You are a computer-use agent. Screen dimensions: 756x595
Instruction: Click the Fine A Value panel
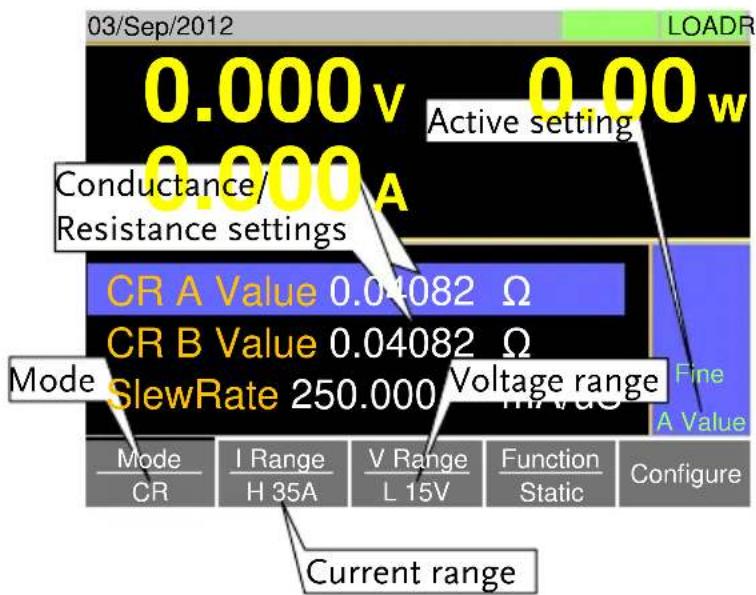[x=702, y=340]
